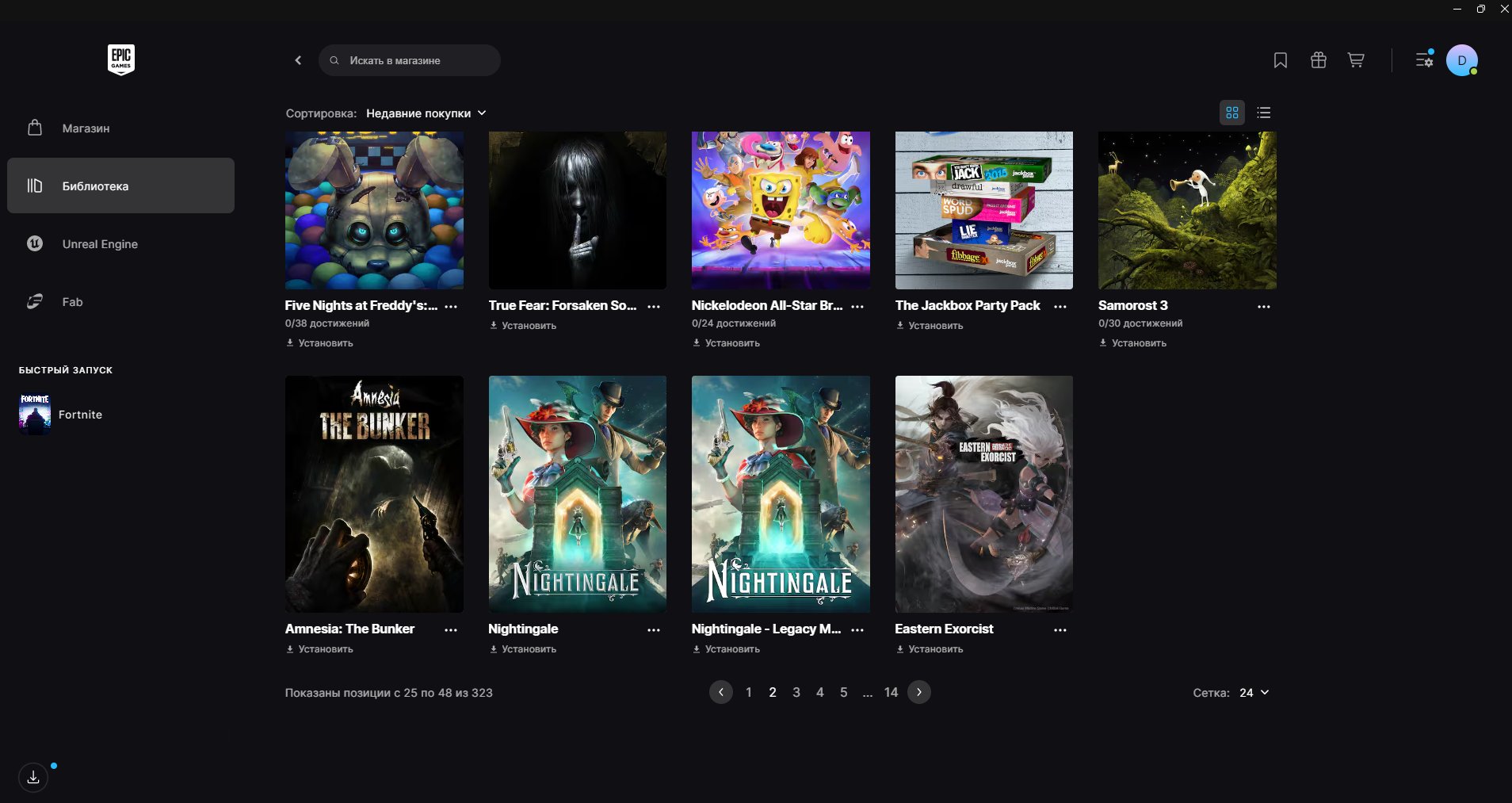Open Магазин in the sidebar
The image size is (1512, 803).
coord(120,128)
